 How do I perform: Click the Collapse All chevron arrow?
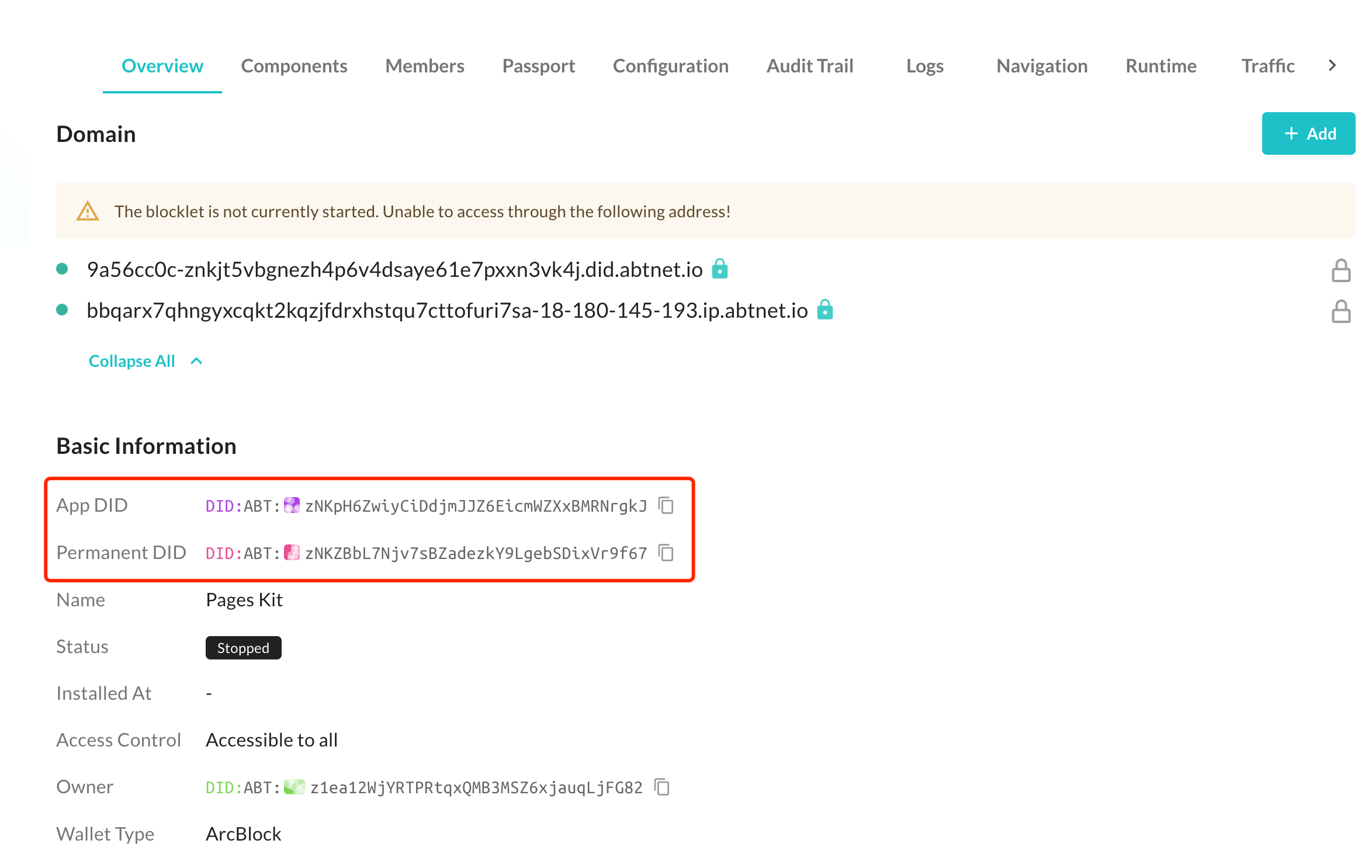point(197,361)
